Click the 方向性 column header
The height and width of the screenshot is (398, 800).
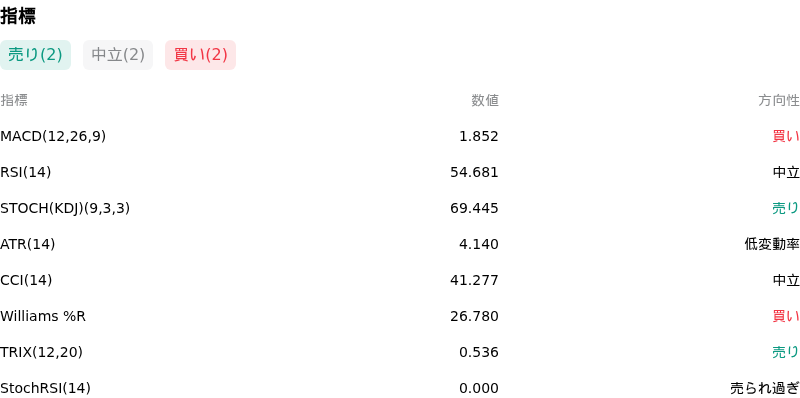[779, 101]
